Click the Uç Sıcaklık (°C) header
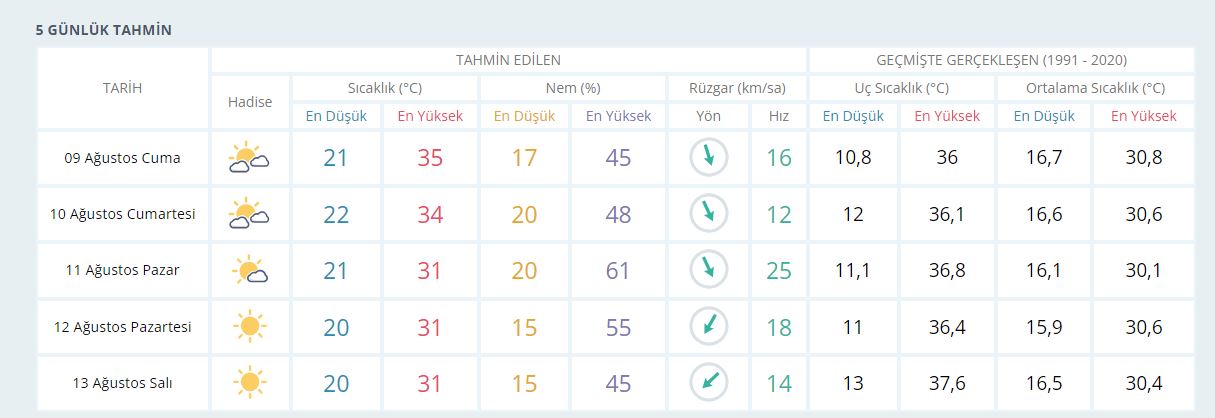The image size is (1215, 418). pos(901,88)
